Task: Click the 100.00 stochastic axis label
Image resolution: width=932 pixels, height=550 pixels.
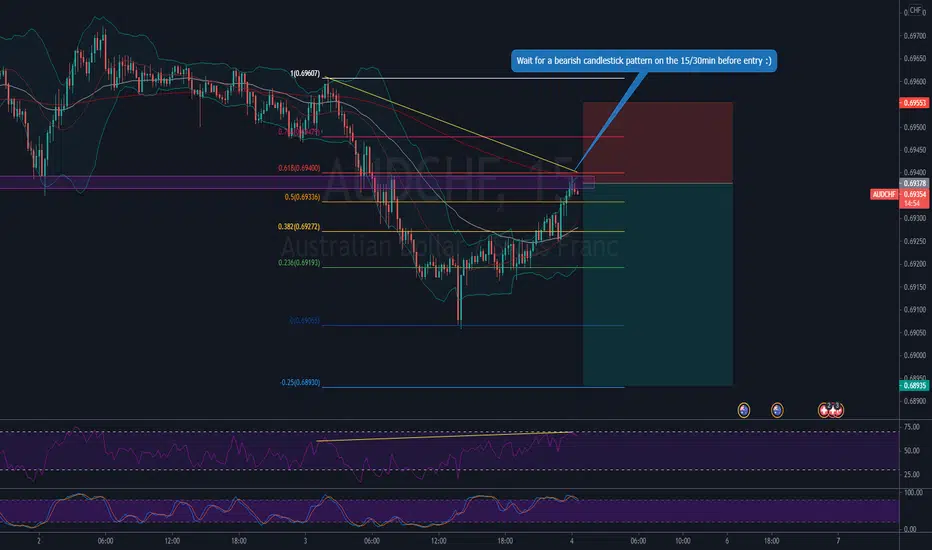Action: tap(913, 492)
